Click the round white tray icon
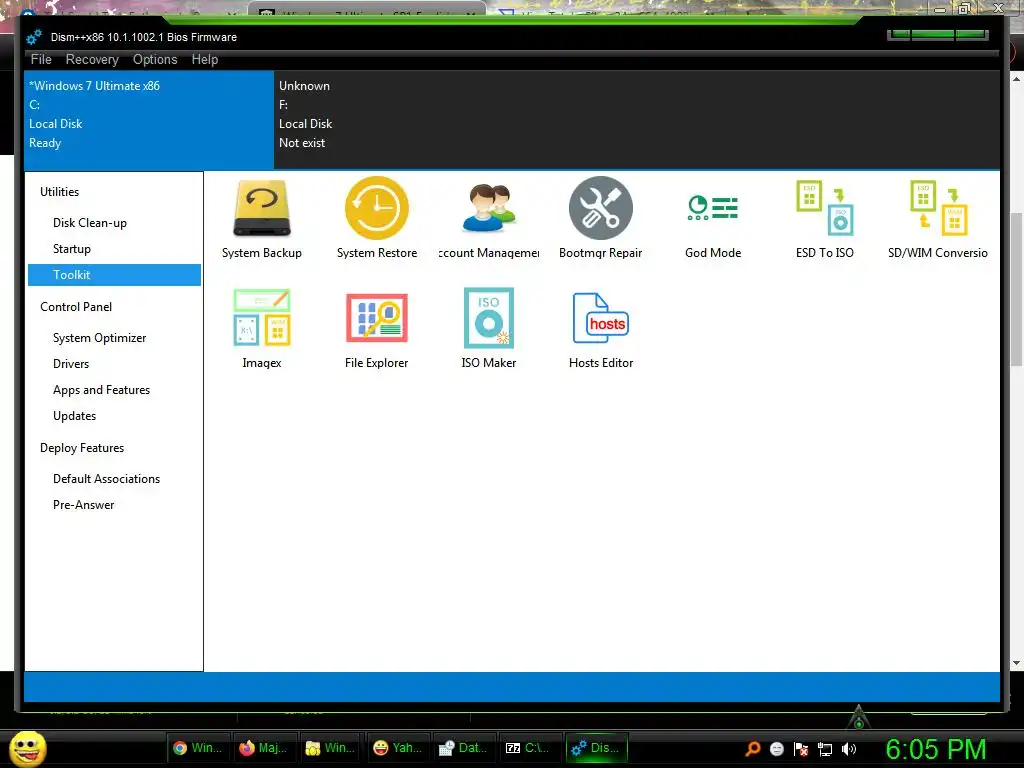 tap(776, 749)
